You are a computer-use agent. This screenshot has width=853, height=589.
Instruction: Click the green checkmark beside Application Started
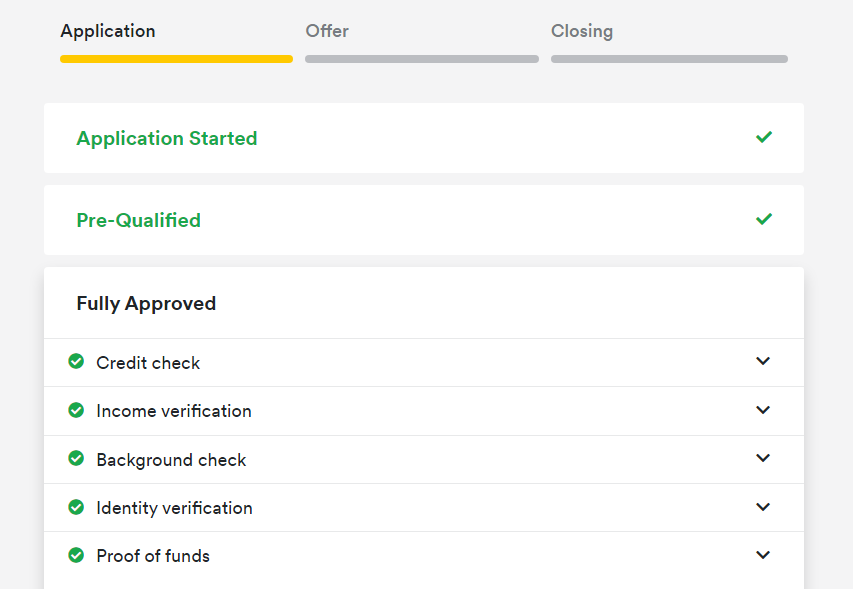764,137
